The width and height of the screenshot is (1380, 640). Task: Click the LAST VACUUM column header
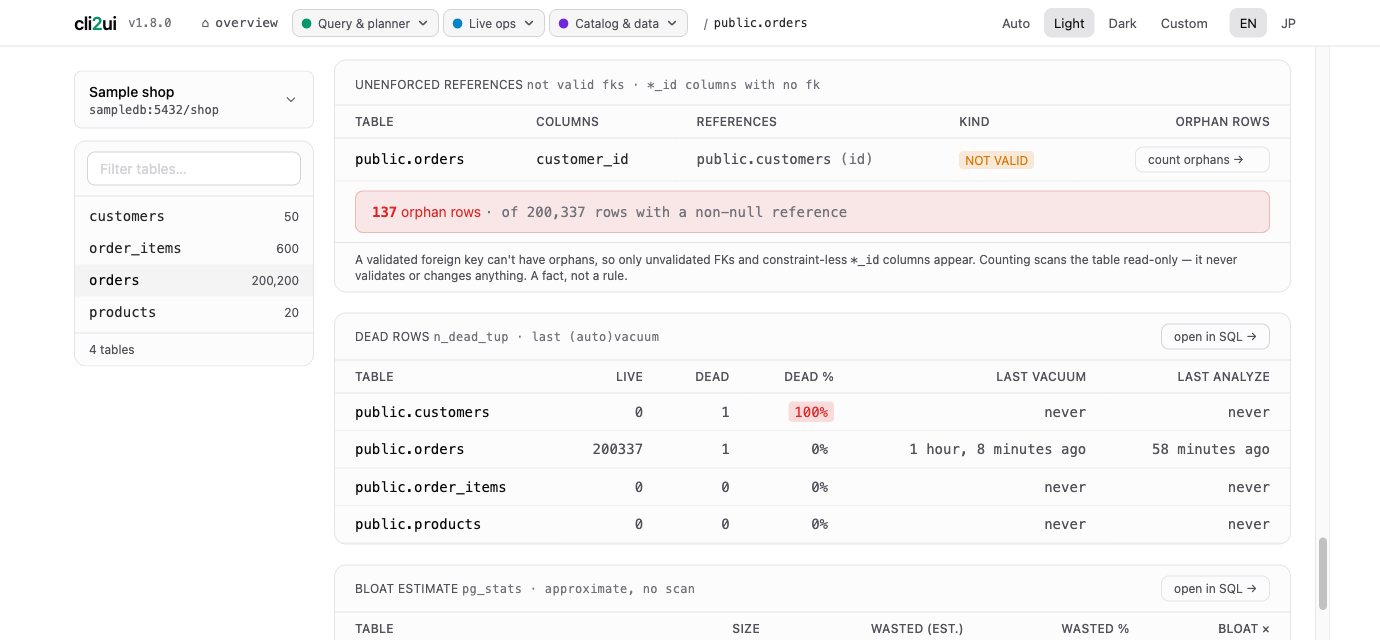[1041, 377]
